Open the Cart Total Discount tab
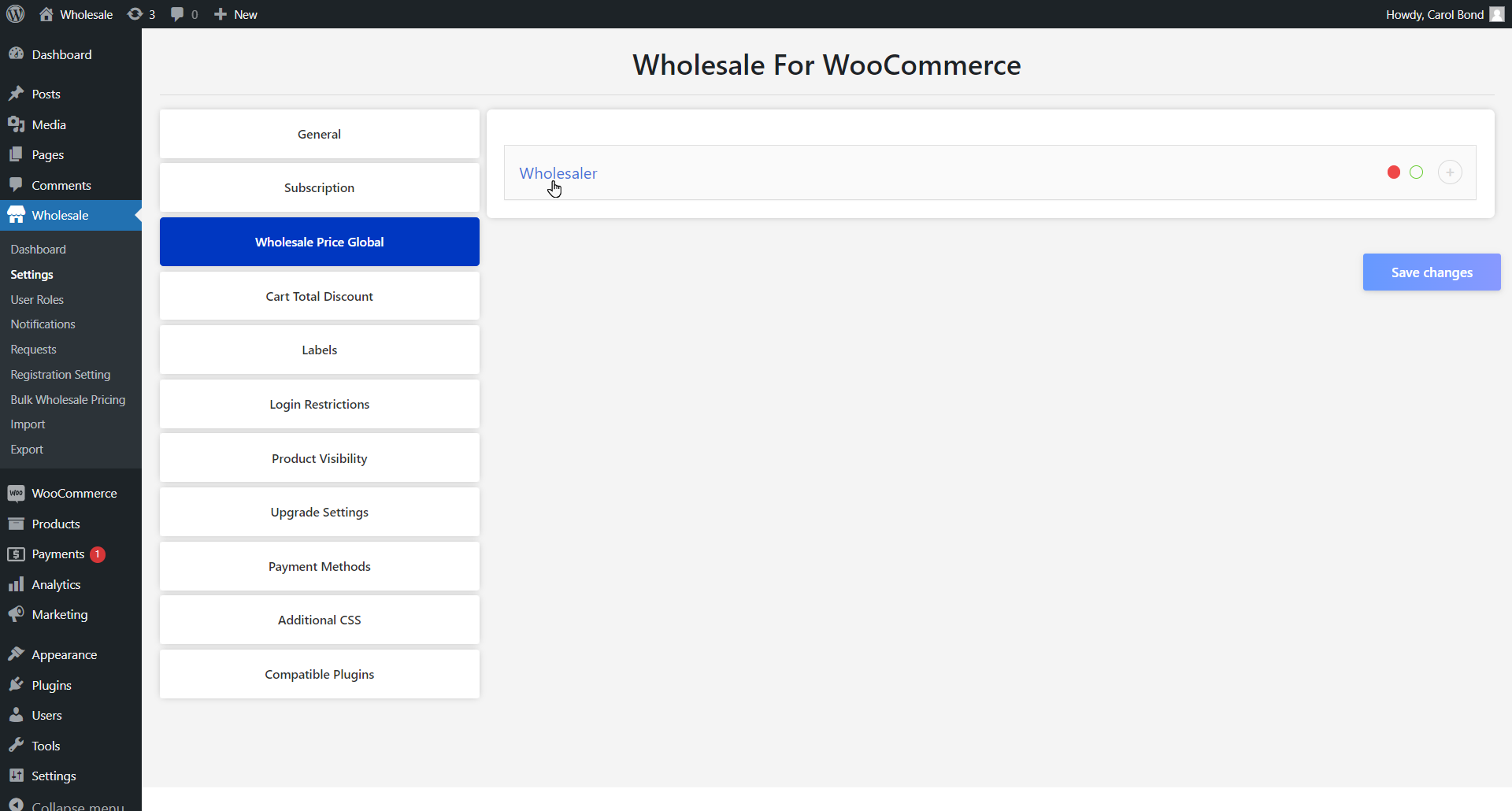 coord(320,296)
